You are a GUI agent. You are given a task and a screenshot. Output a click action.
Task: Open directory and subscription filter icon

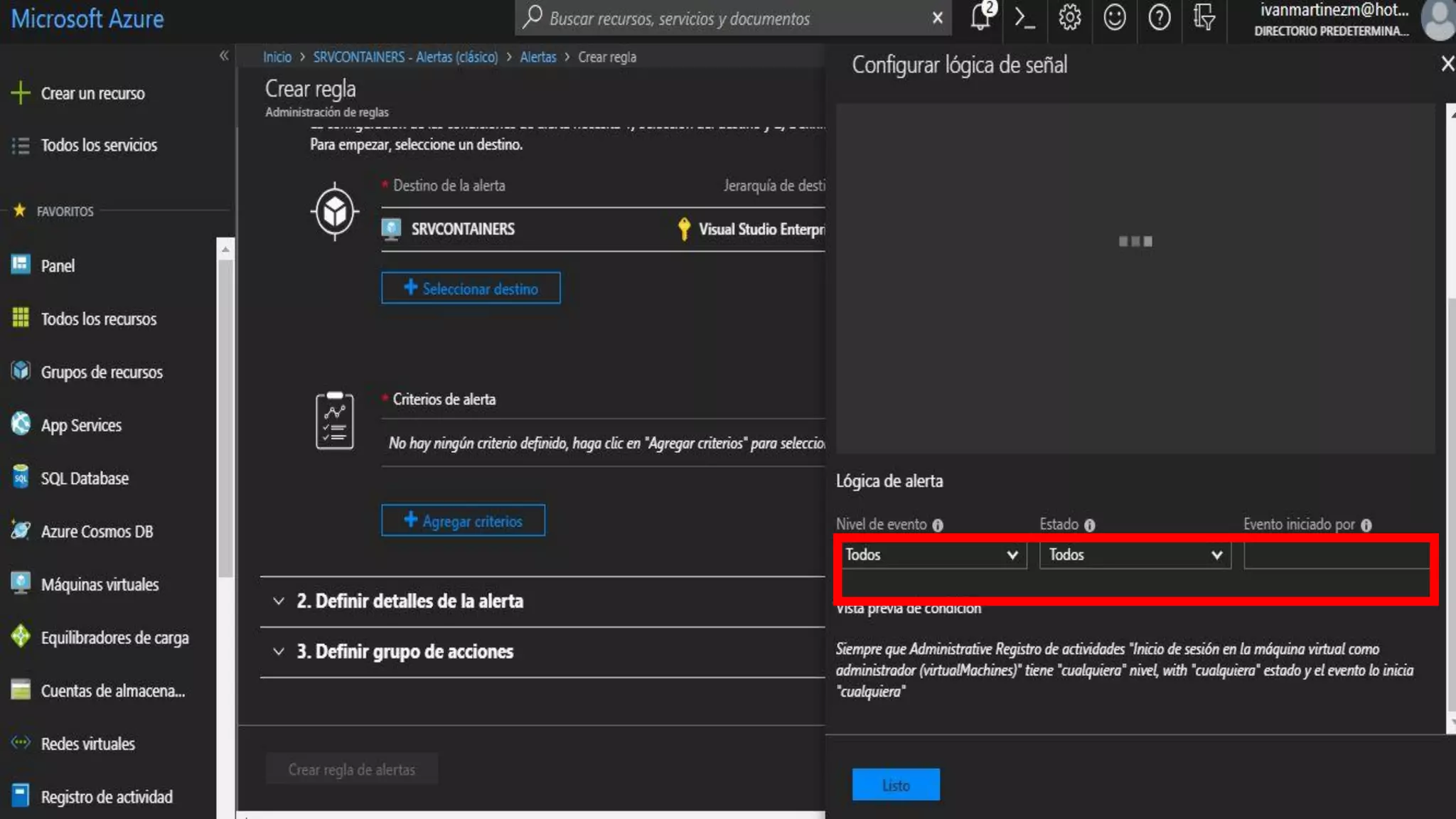tap(1204, 17)
